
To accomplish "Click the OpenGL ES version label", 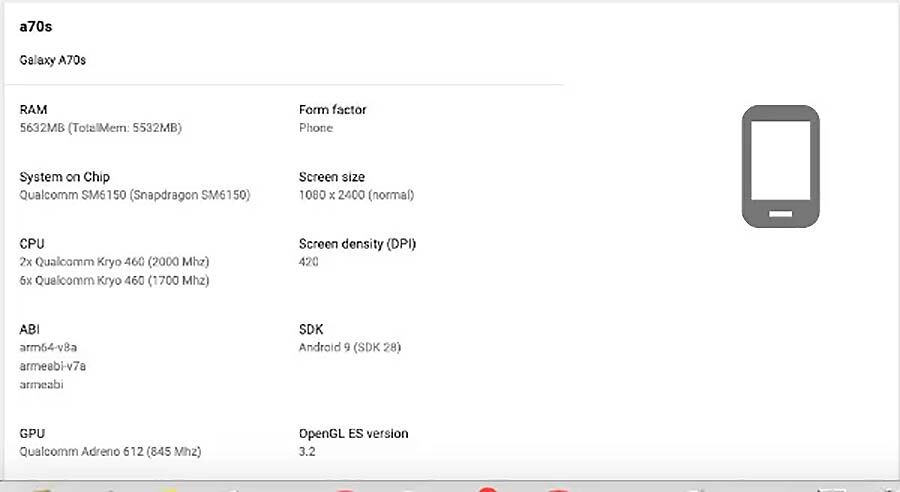I will 353,433.
